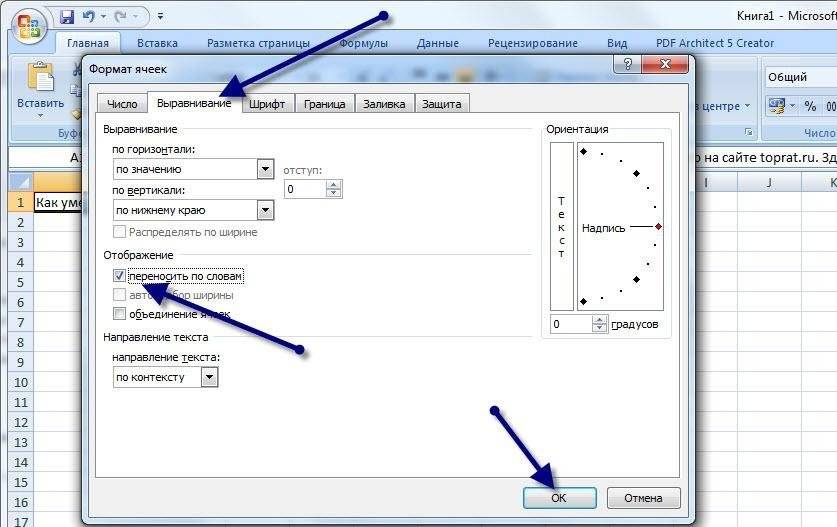
Task: Switch to the Число dialog tab
Action: (x=122, y=104)
